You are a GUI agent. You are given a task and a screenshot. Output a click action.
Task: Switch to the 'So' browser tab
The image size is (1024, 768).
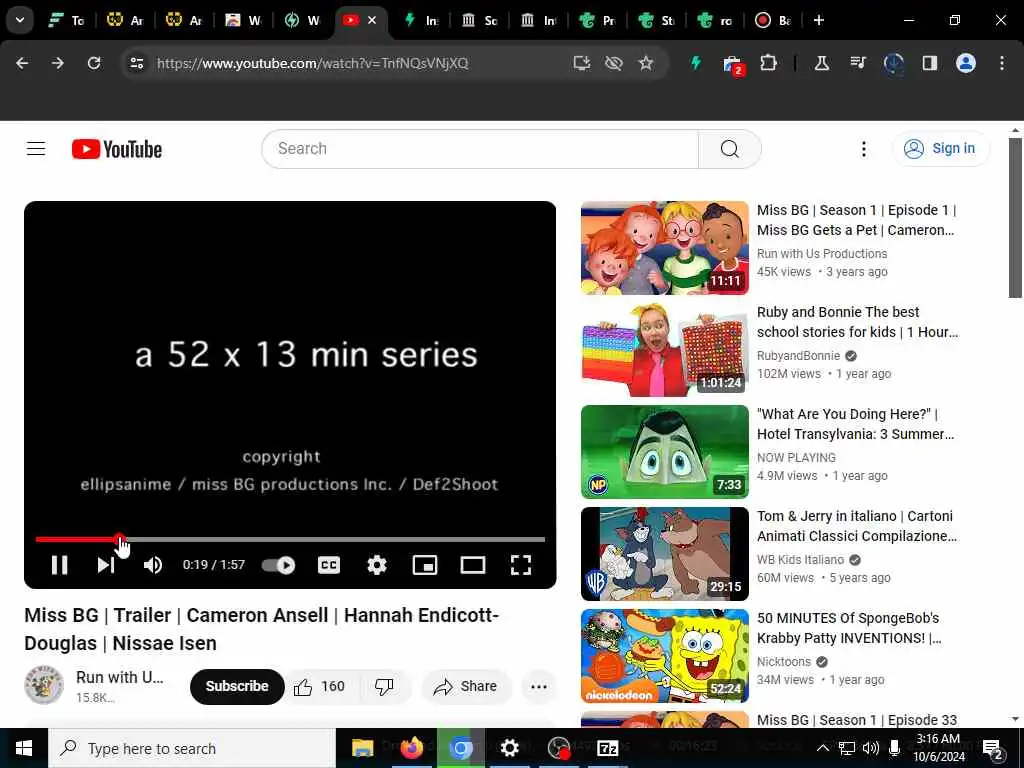point(479,20)
